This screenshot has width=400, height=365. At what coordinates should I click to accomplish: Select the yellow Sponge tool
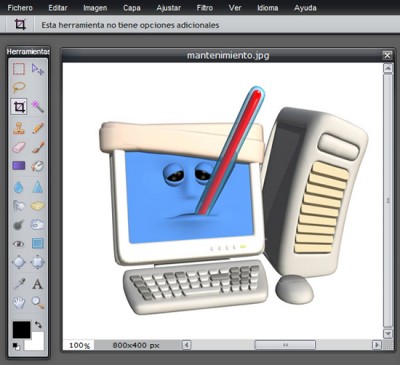pyautogui.click(x=38, y=206)
